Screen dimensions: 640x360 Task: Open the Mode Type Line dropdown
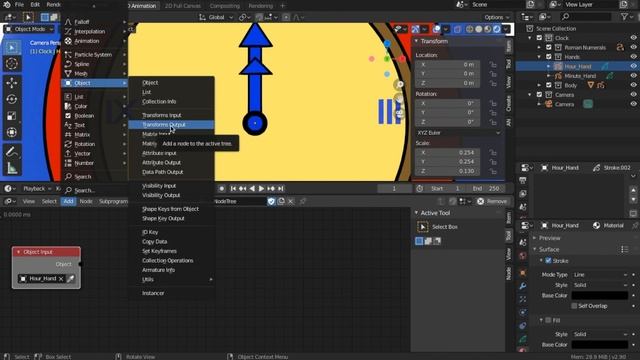[600, 275]
